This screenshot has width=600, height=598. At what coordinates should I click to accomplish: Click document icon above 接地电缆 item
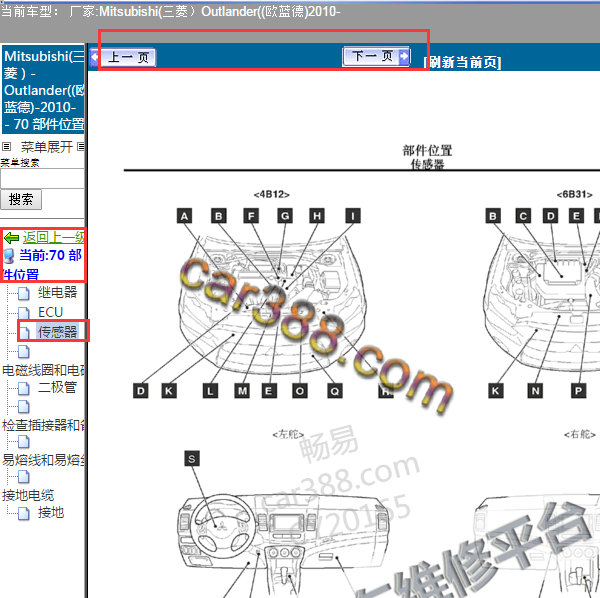click(24, 477)
